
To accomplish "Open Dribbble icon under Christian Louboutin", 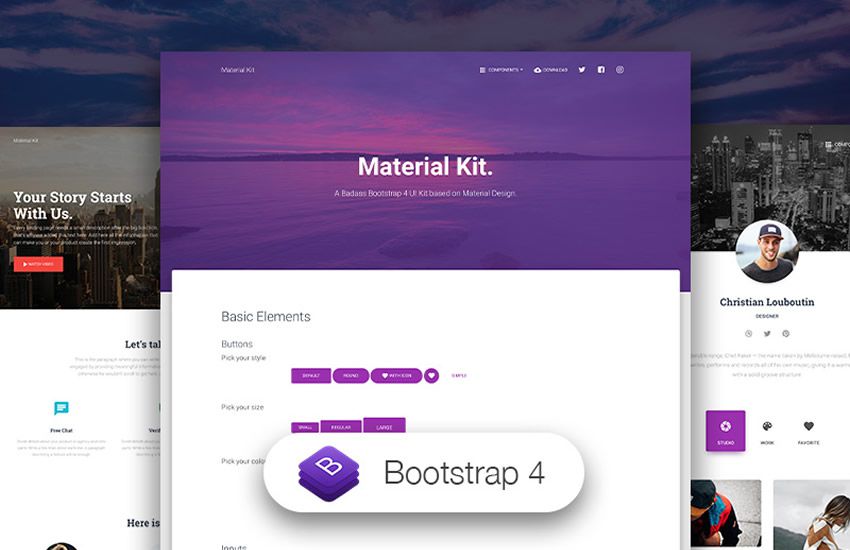I will [x=748, y=333].
